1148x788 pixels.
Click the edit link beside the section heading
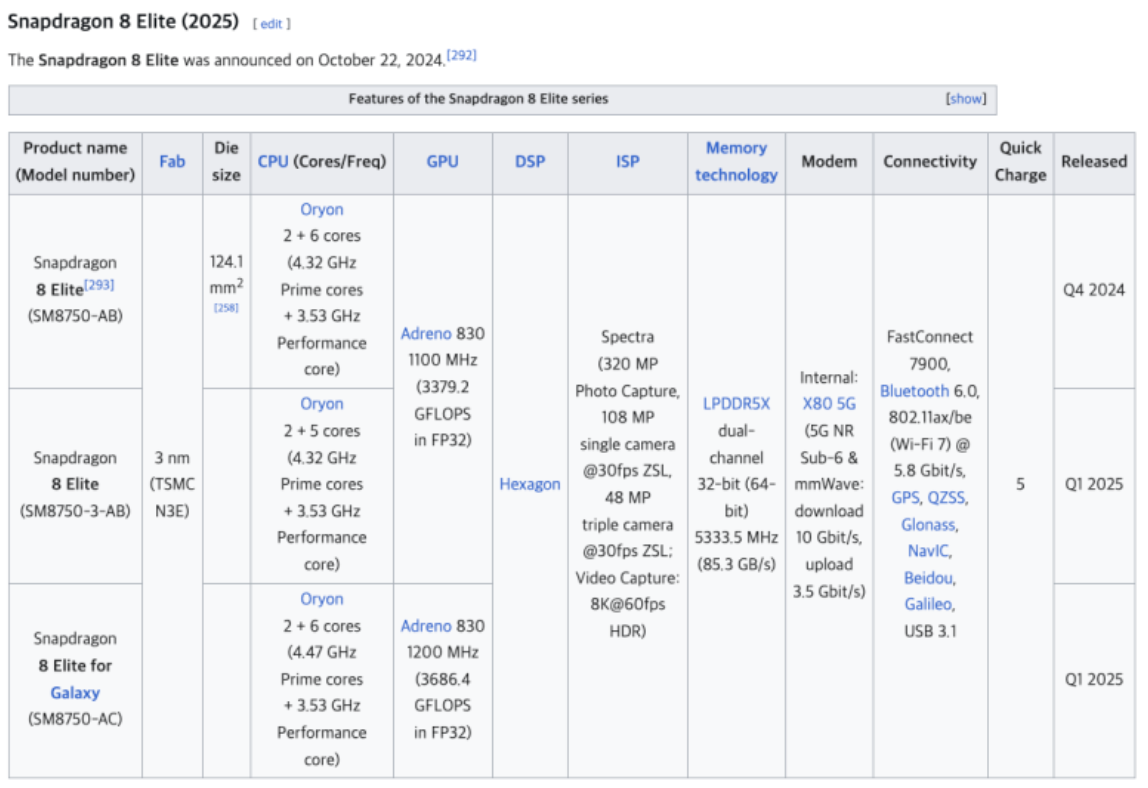272,23
